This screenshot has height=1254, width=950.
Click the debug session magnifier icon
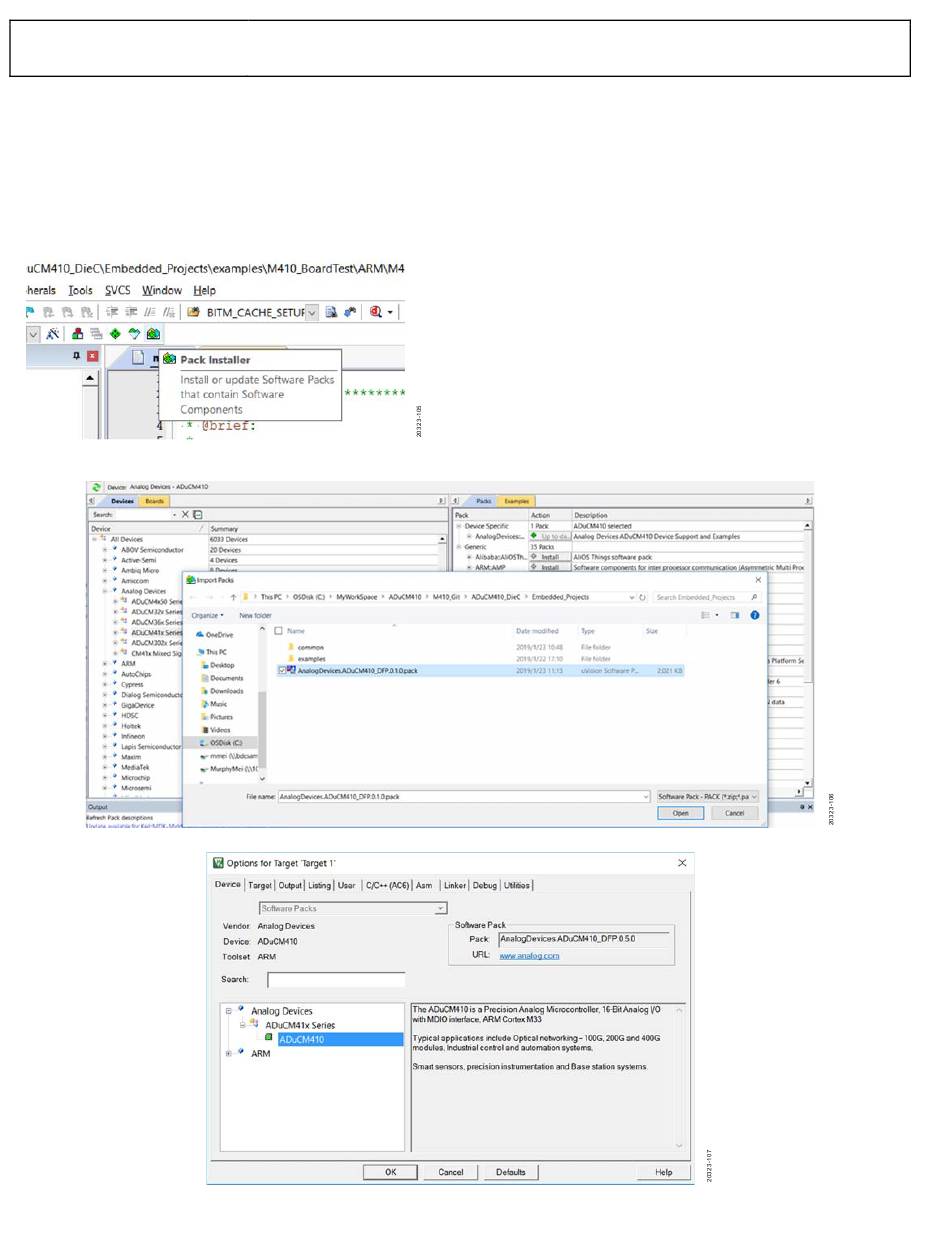(x=378, y=312)
